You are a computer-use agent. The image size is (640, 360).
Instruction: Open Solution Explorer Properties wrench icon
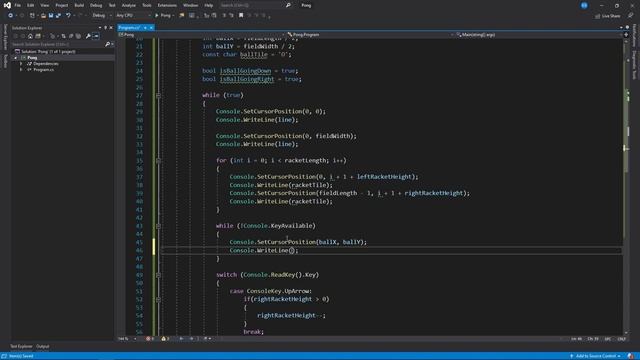pos(88,36)
